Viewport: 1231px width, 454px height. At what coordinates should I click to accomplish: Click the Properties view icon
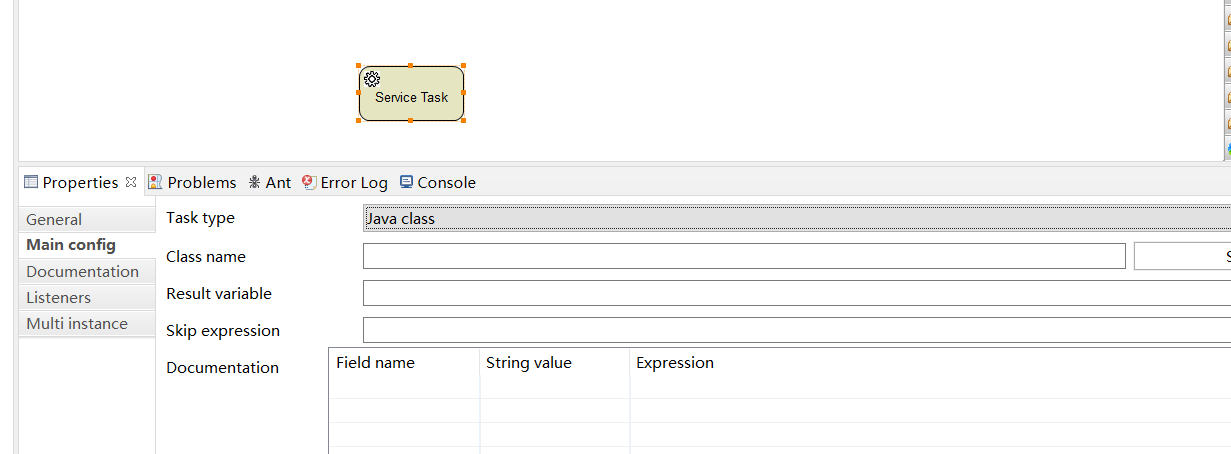(31, 182)
